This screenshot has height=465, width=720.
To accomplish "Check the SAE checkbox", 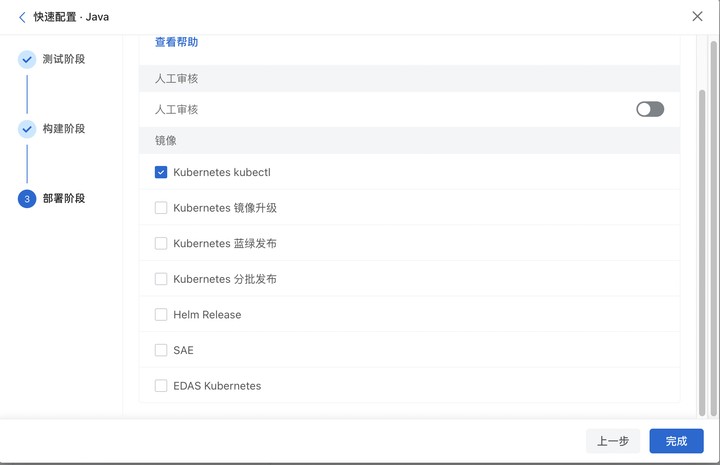I will click(x=161, y=350).
